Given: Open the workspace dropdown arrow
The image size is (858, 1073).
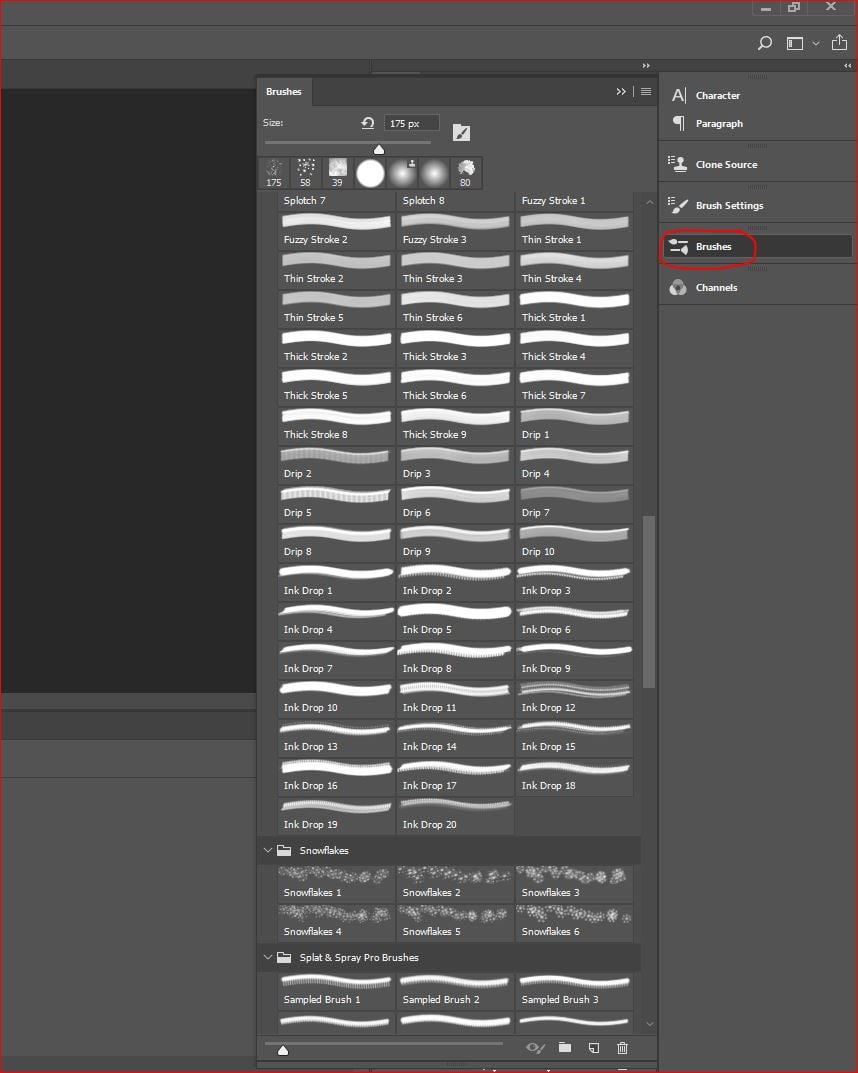Looking at the screenshot, I should pos(816,44).
